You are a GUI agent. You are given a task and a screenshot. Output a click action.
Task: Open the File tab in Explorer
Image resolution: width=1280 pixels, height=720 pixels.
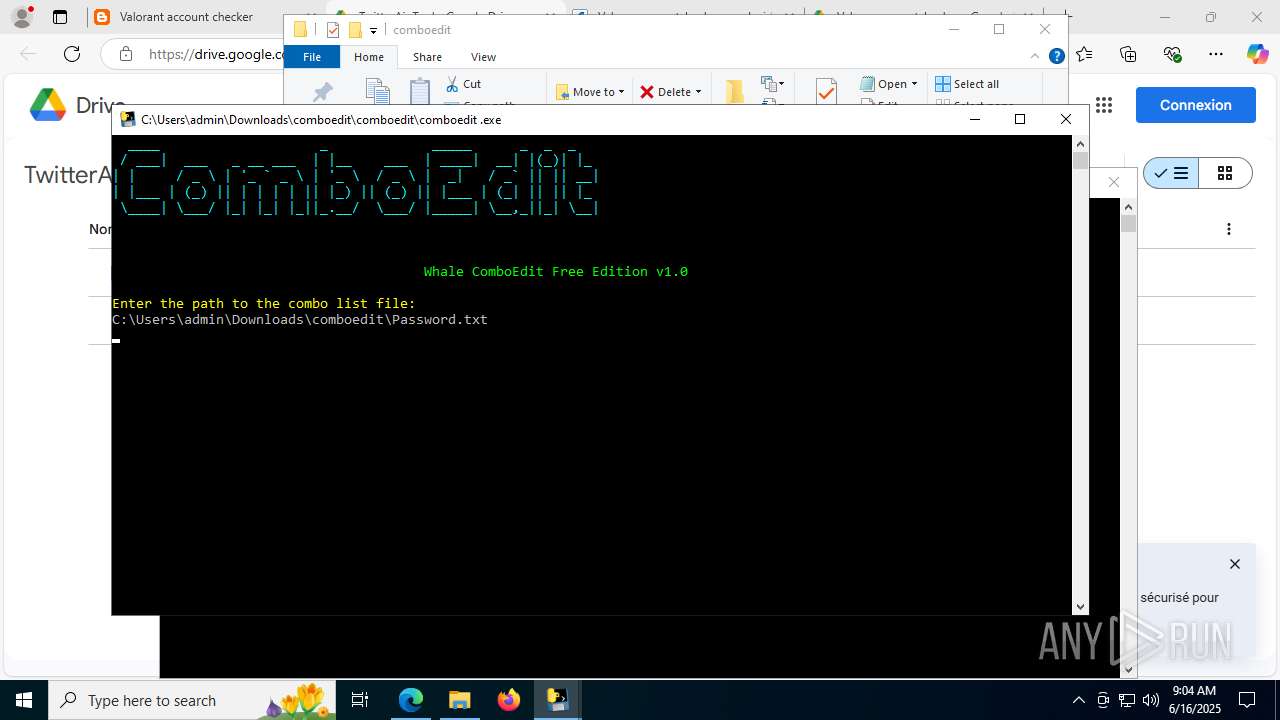pos(312,57)
